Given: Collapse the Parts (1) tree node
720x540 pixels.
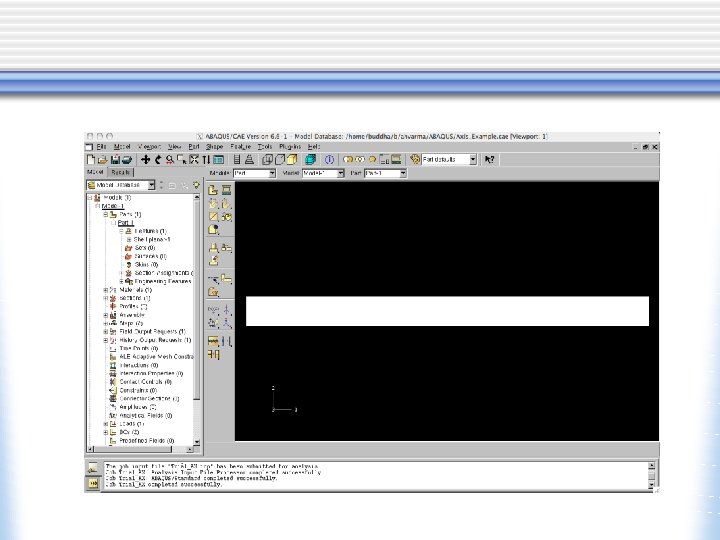Looking at the screenshot, I should click(x=106, y=214).
